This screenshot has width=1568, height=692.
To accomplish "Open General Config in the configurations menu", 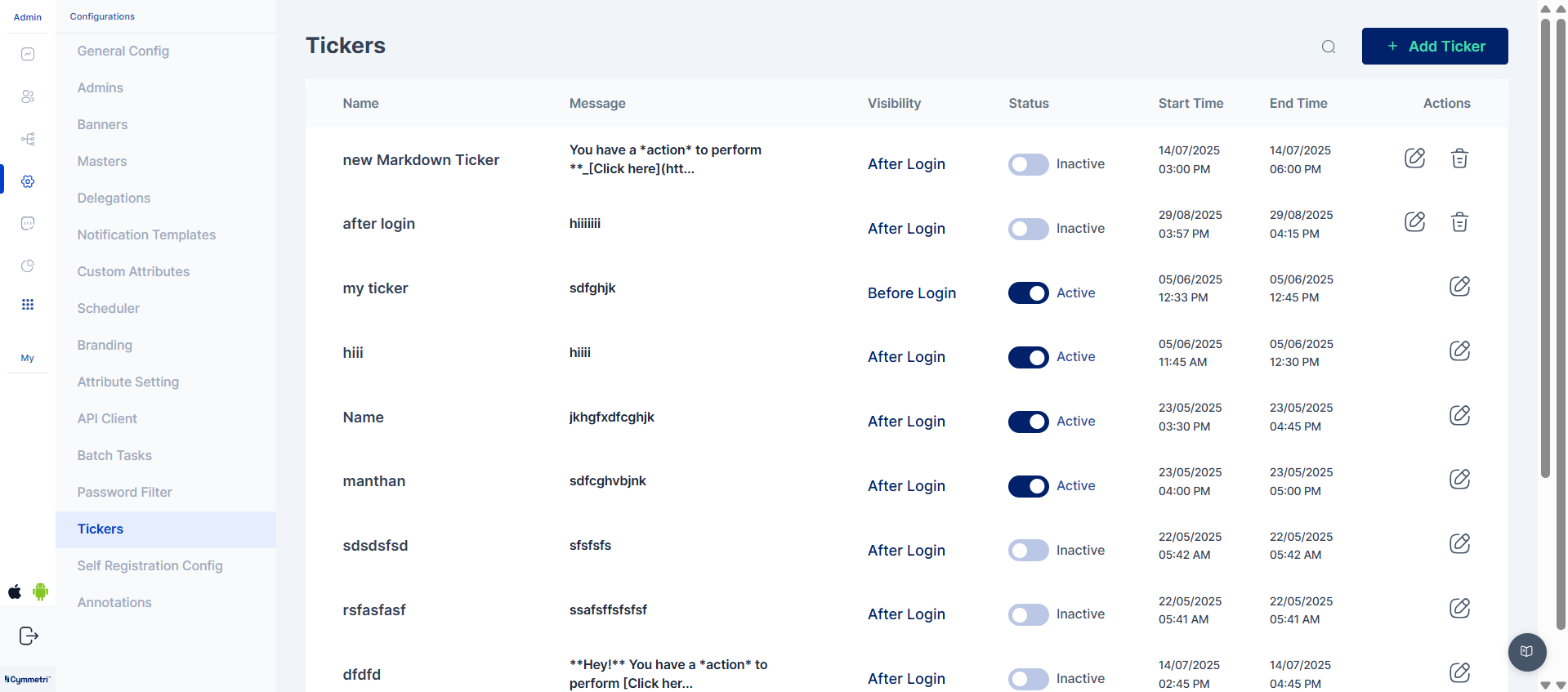I will click(123, 51).
